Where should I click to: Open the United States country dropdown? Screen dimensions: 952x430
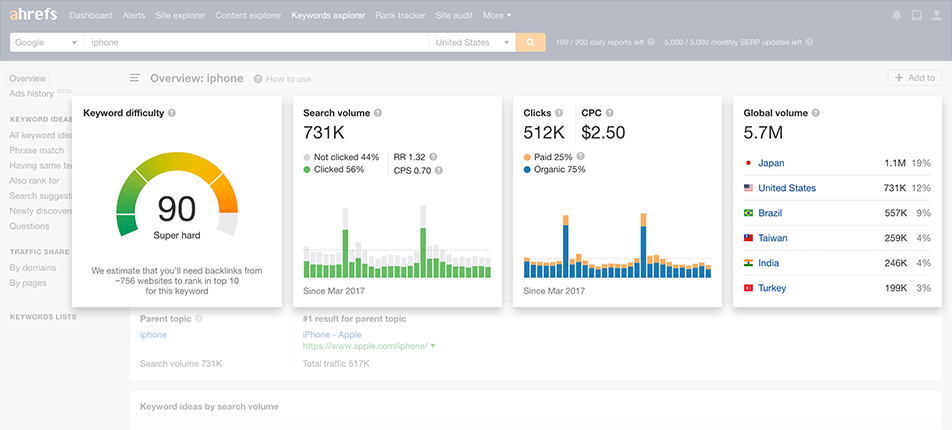click(472, 43)
